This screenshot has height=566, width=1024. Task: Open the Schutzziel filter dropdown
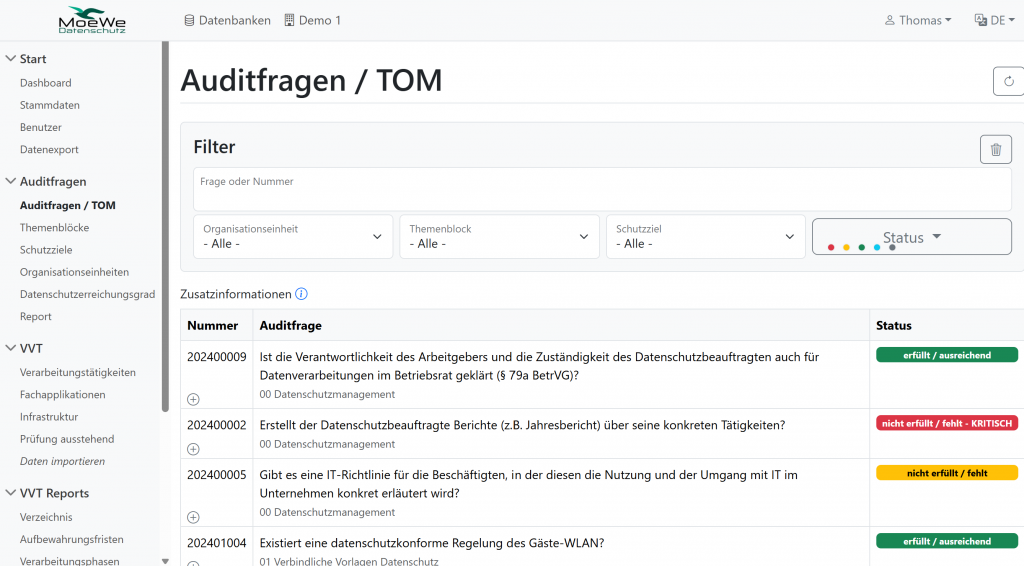point(705,237)
